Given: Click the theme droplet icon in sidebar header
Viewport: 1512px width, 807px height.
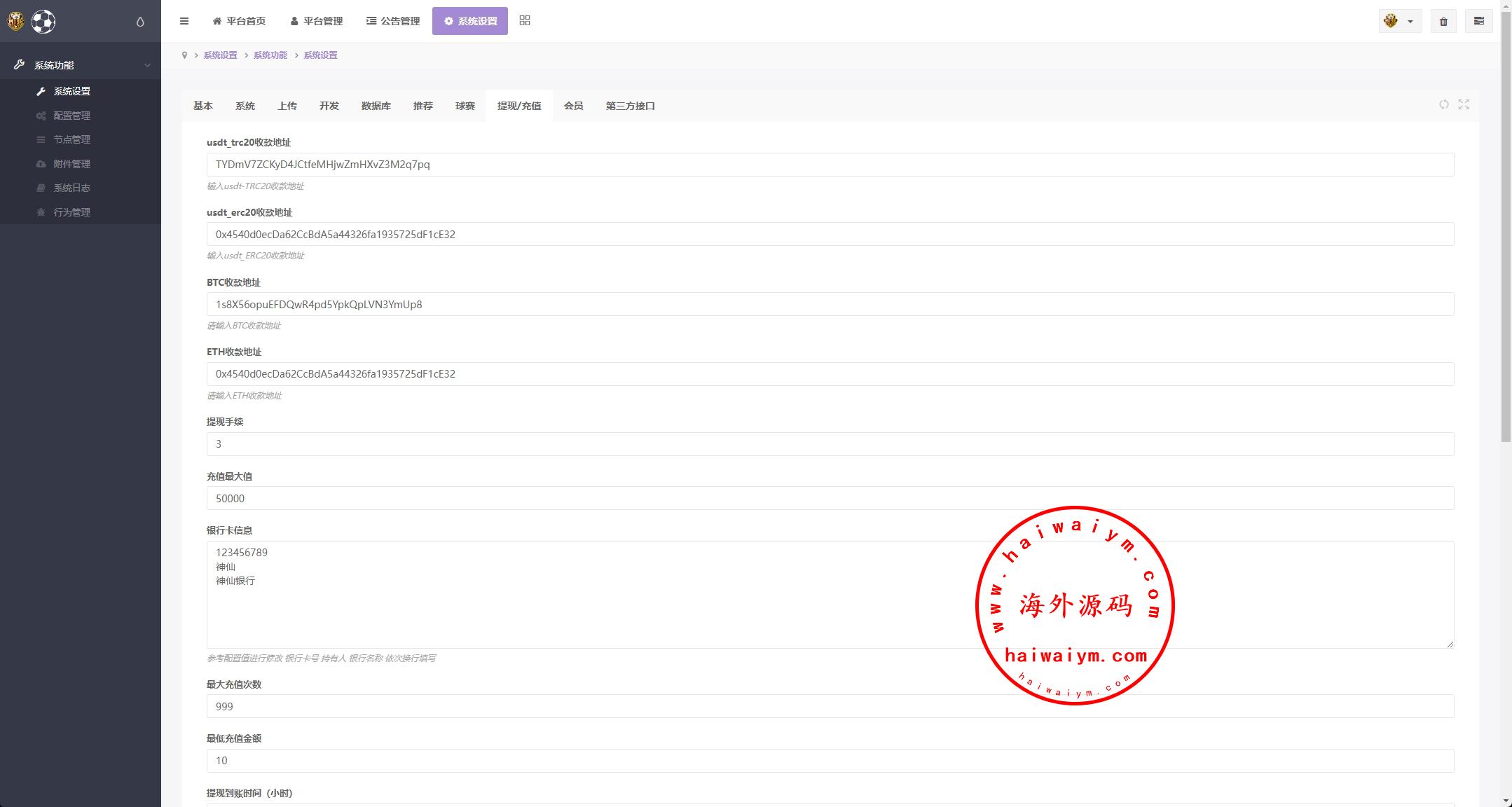Looking at the screenshot, I should tap(140, 22).
